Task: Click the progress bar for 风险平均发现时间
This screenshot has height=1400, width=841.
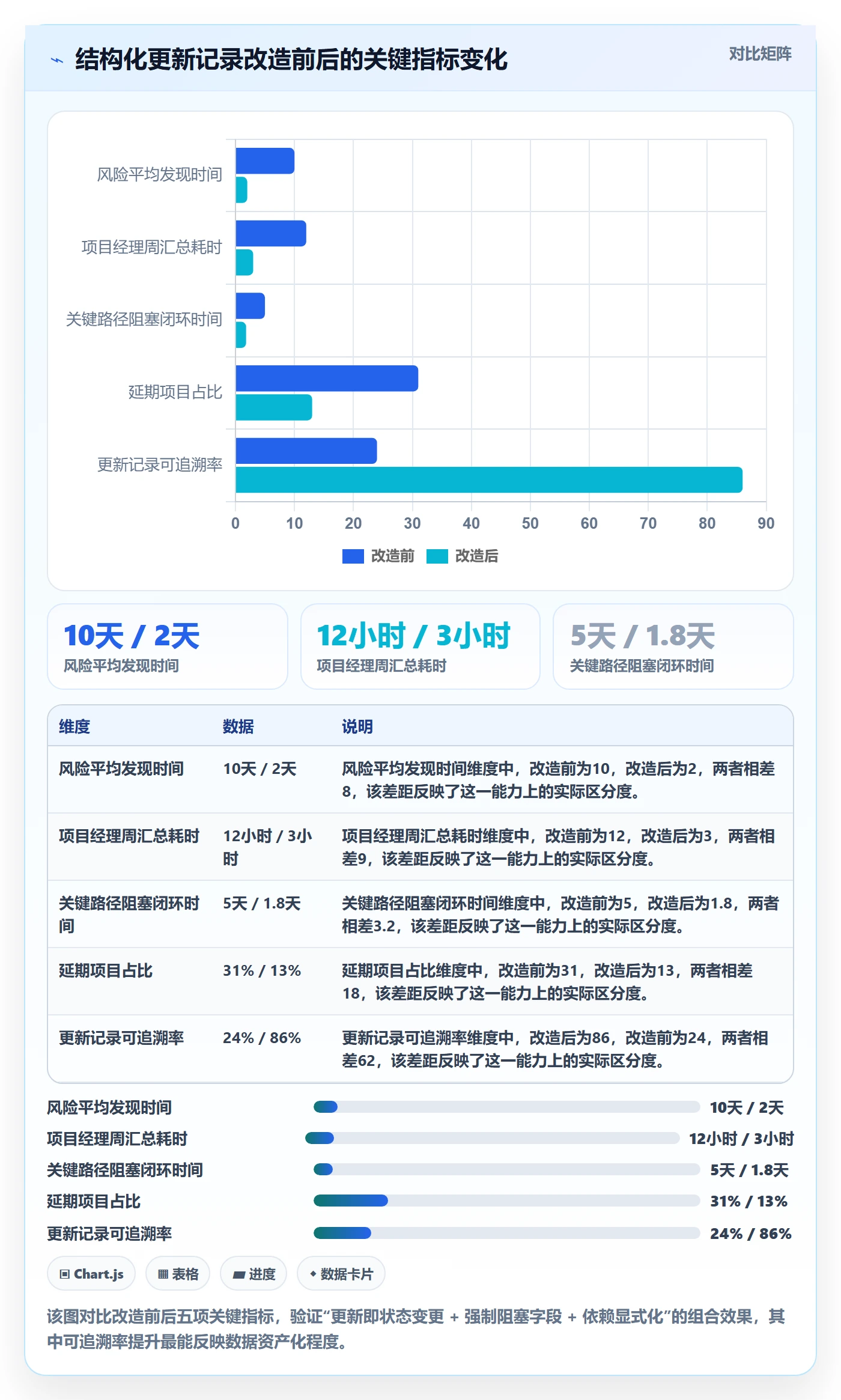Action: tap(507, 1107)
